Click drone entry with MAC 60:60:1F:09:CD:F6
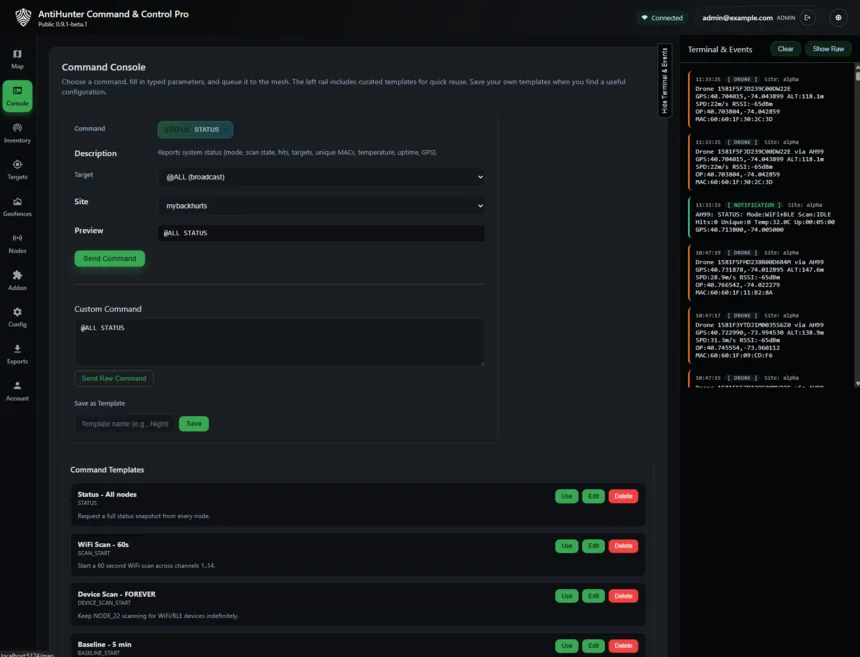The image size is (860, 657). pos(768,336)
